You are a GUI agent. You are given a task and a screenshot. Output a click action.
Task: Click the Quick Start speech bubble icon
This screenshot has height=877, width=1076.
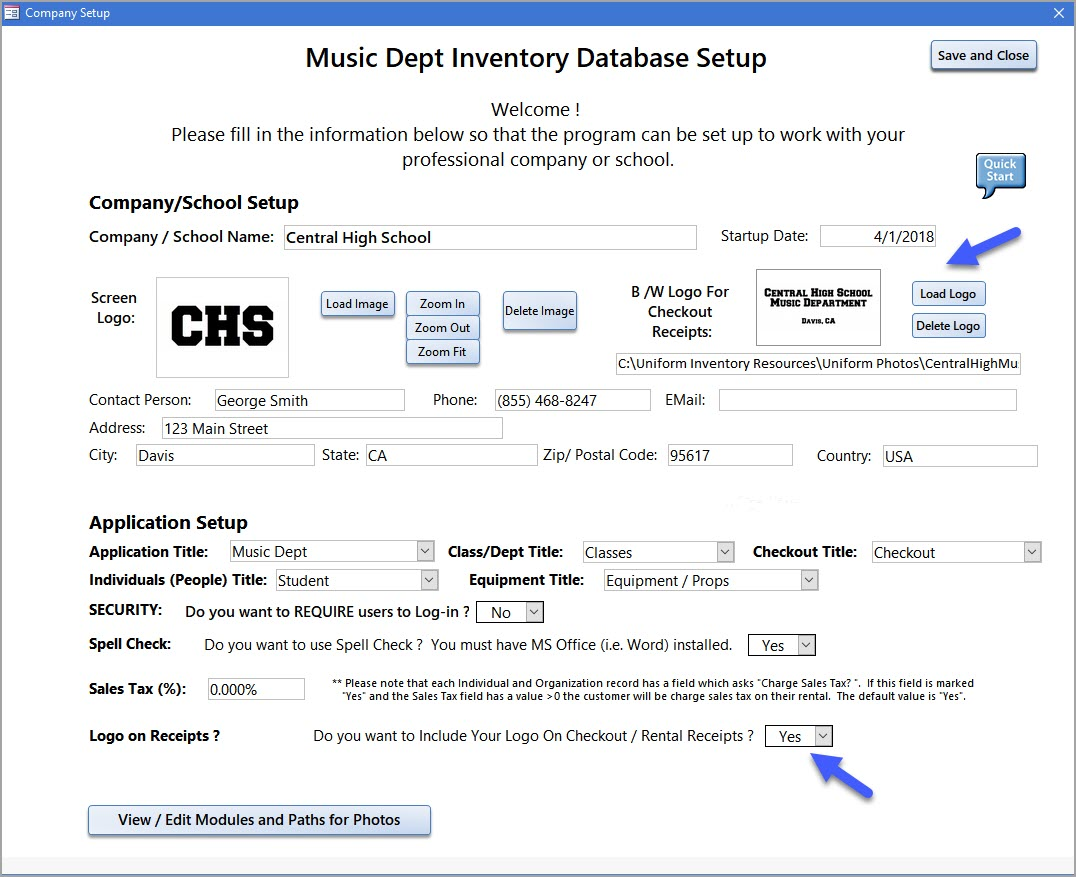click(x=1000, y=174)
